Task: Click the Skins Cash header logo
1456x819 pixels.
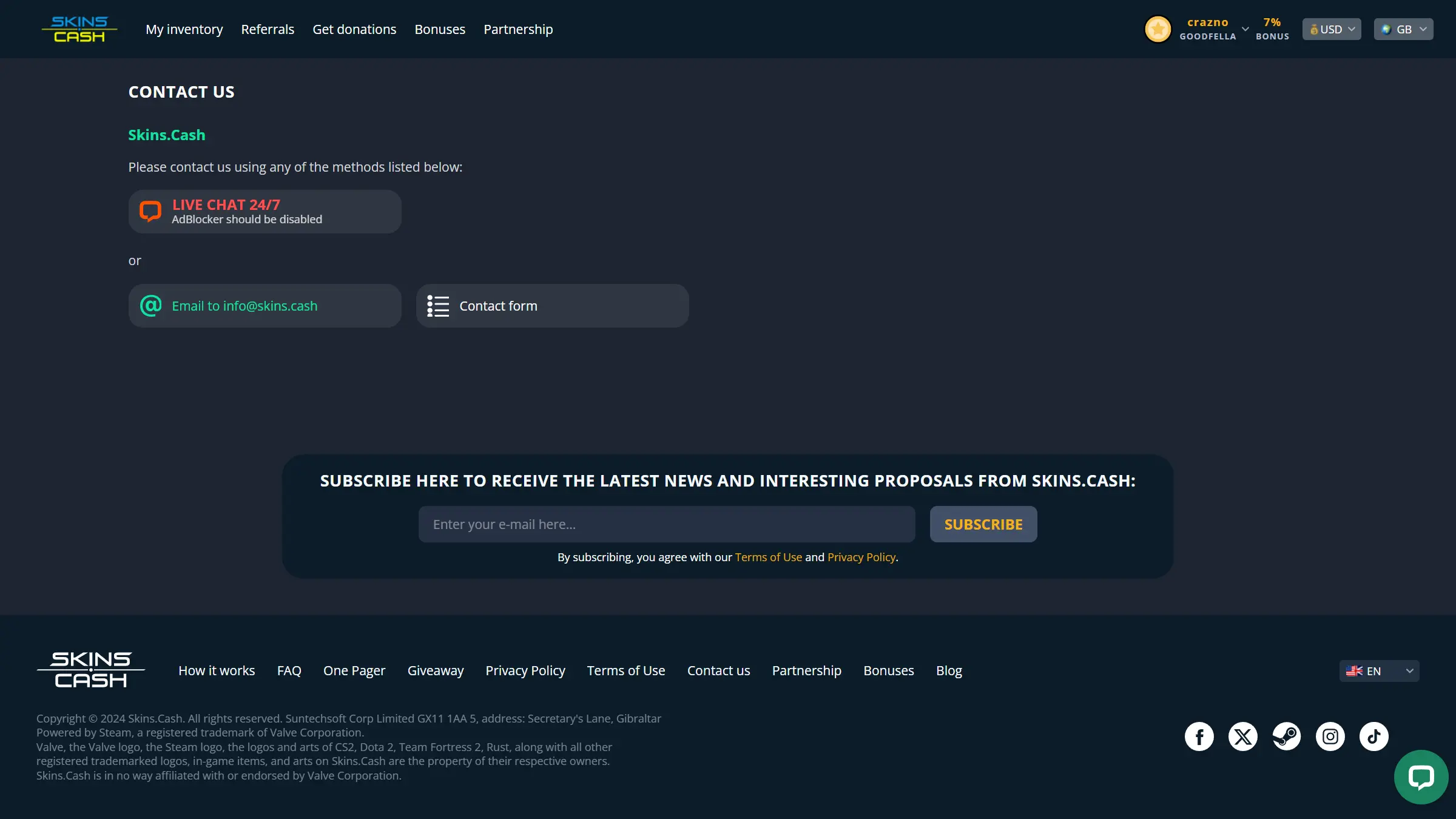Action: [x=79, y=29]
